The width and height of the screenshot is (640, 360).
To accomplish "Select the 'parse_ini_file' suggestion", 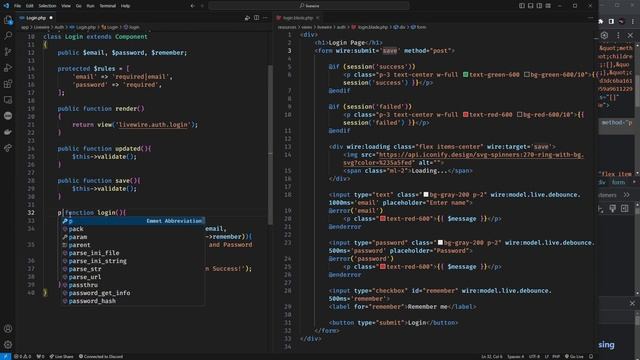I will 133,253.
